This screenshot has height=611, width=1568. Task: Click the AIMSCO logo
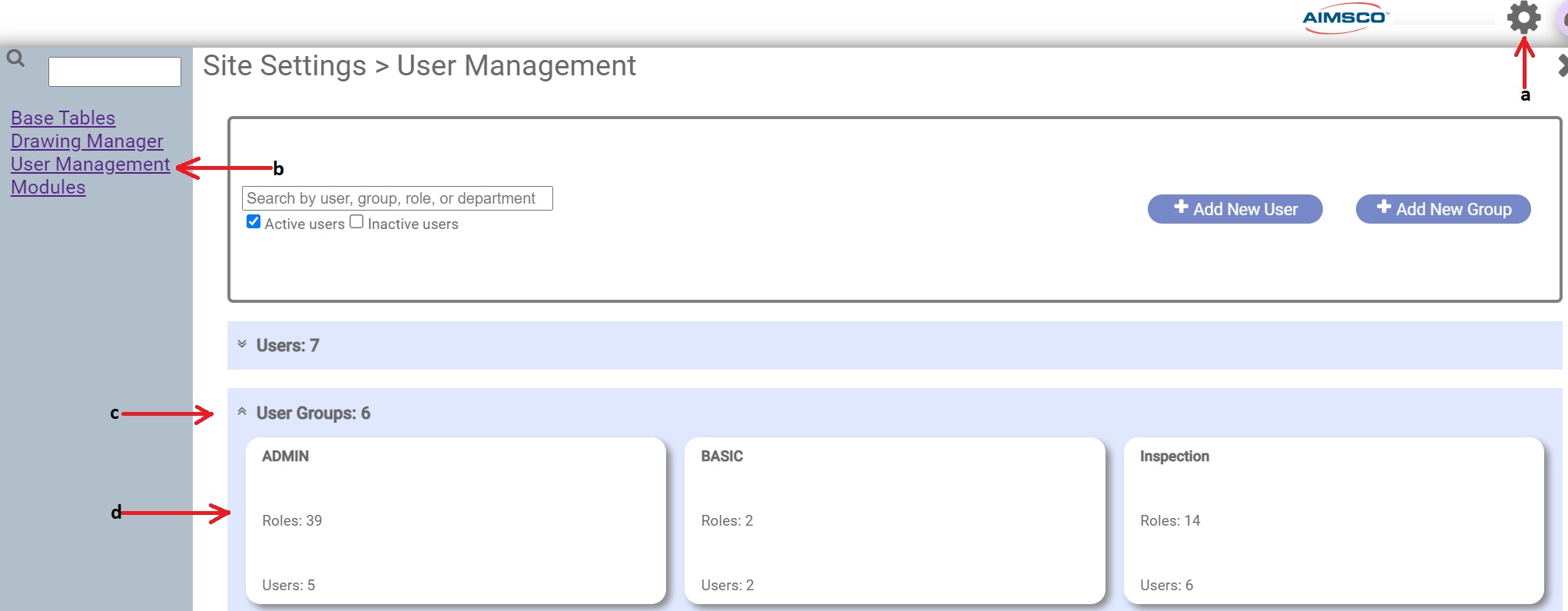[1345, 18]
